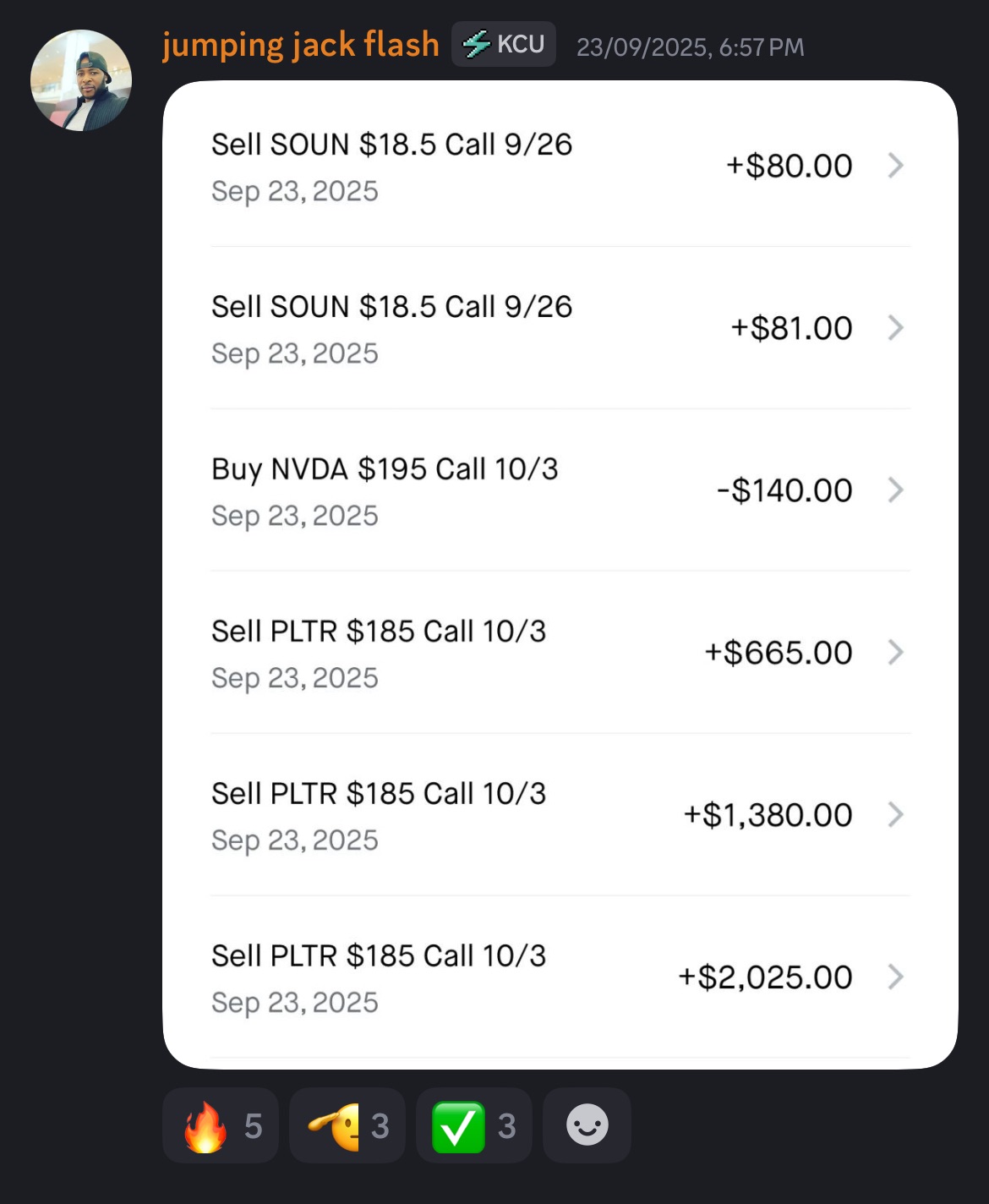989x1204 pixels.
Task: Click the +$2,025.00 profit amount
Action: coord(765,977)
